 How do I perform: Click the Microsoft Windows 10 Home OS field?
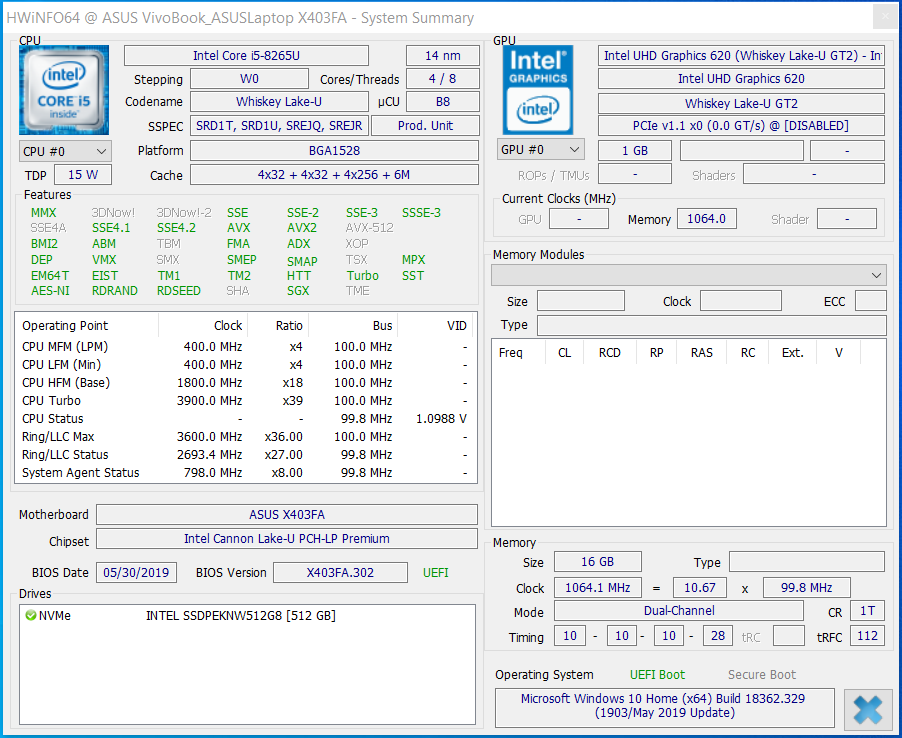point(662,705)
